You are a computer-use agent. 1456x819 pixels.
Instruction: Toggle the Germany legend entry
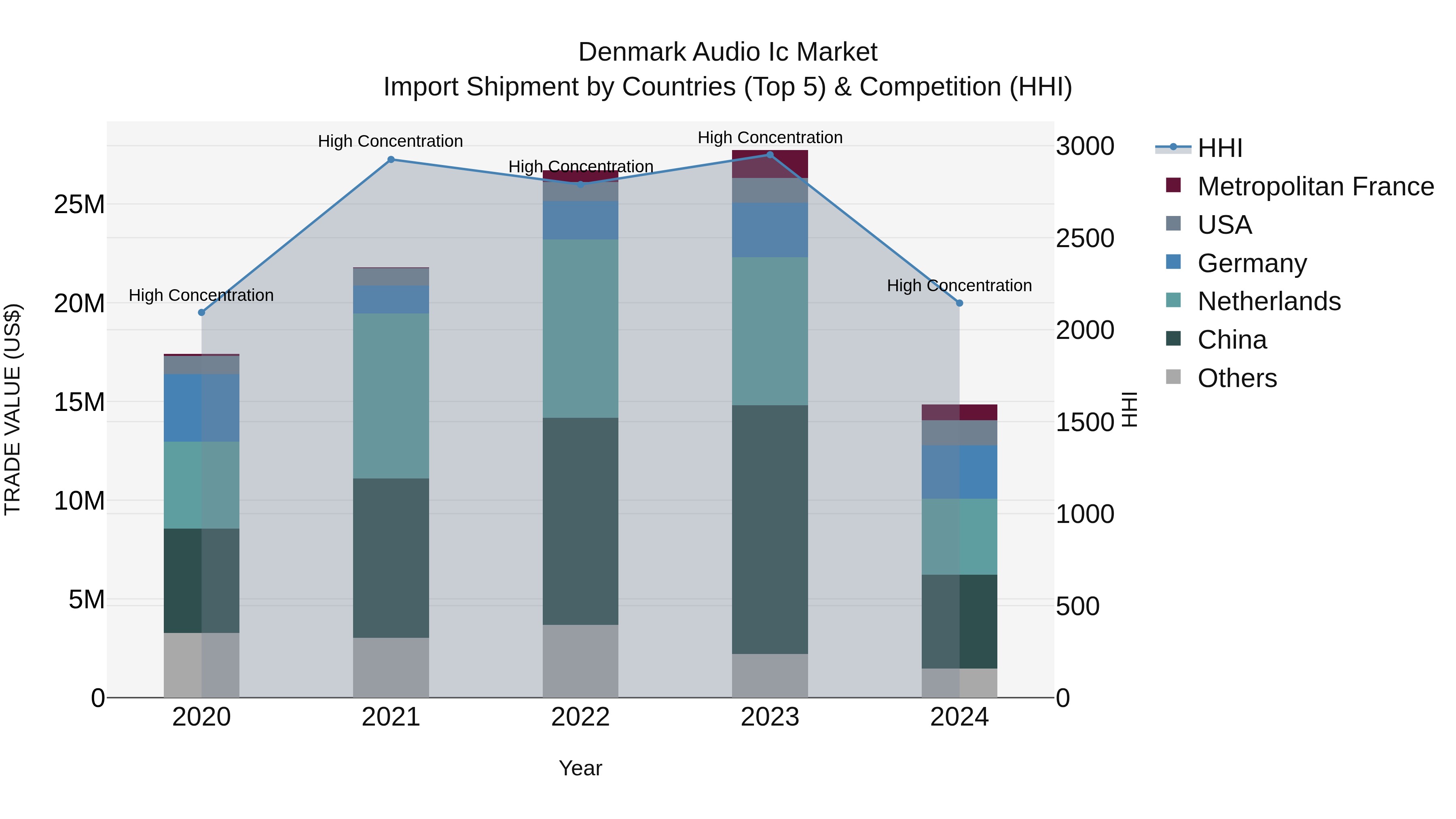point(1236,263)
